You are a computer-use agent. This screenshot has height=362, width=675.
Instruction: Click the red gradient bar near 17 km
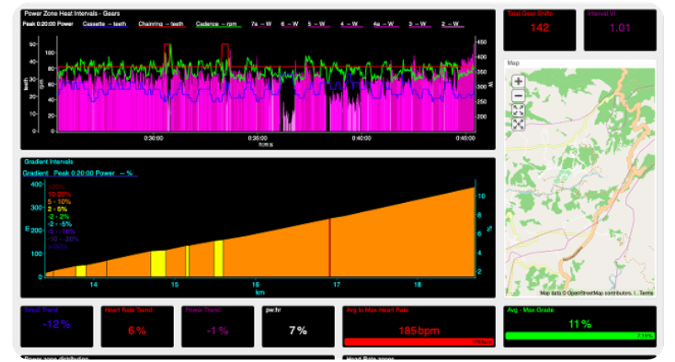click(x=330, y=248)
